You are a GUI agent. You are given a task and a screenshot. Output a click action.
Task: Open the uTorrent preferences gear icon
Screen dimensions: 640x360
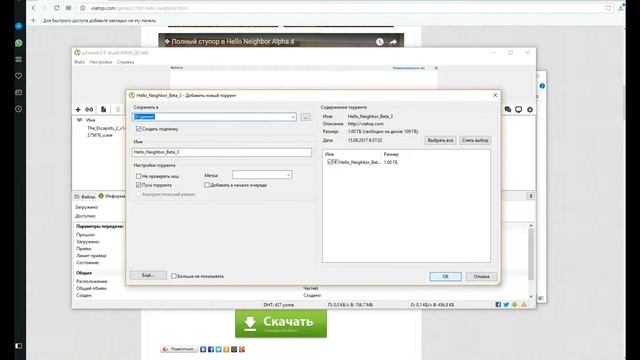[x=530, y=109]
